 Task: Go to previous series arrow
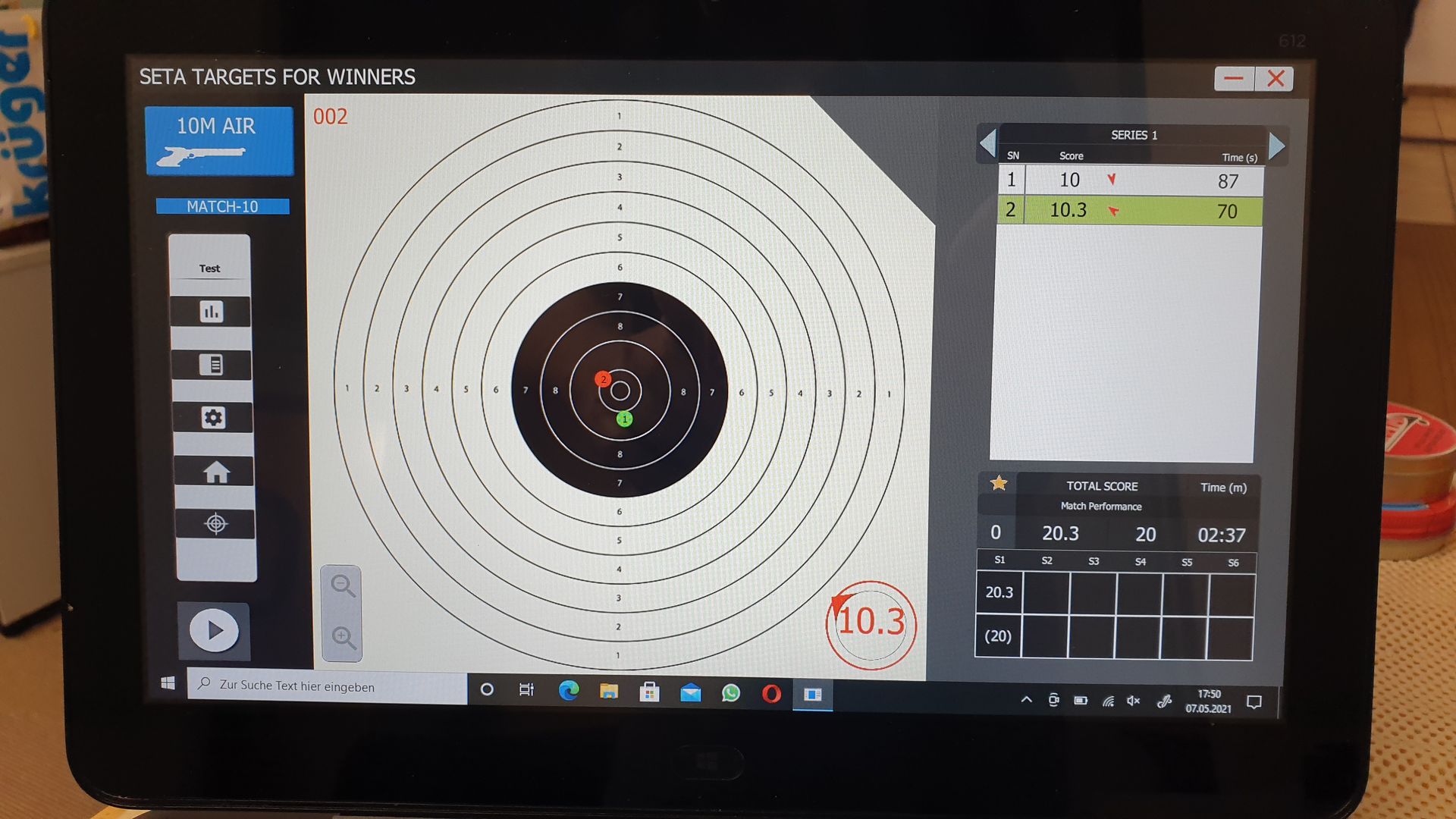[x=987, y=143]
